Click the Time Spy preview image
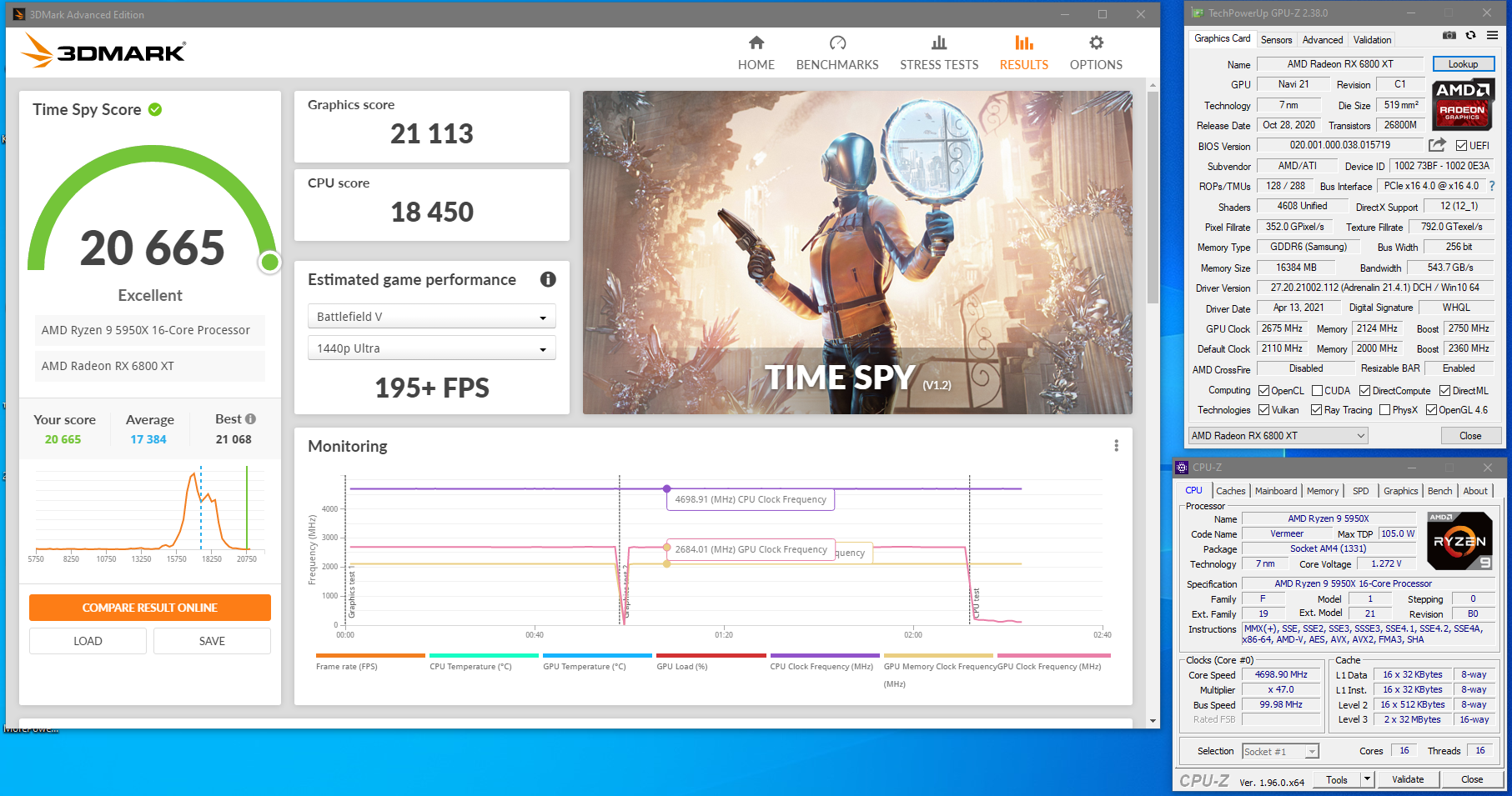The height and width of the screenshot is (796, 1512). 857,253
